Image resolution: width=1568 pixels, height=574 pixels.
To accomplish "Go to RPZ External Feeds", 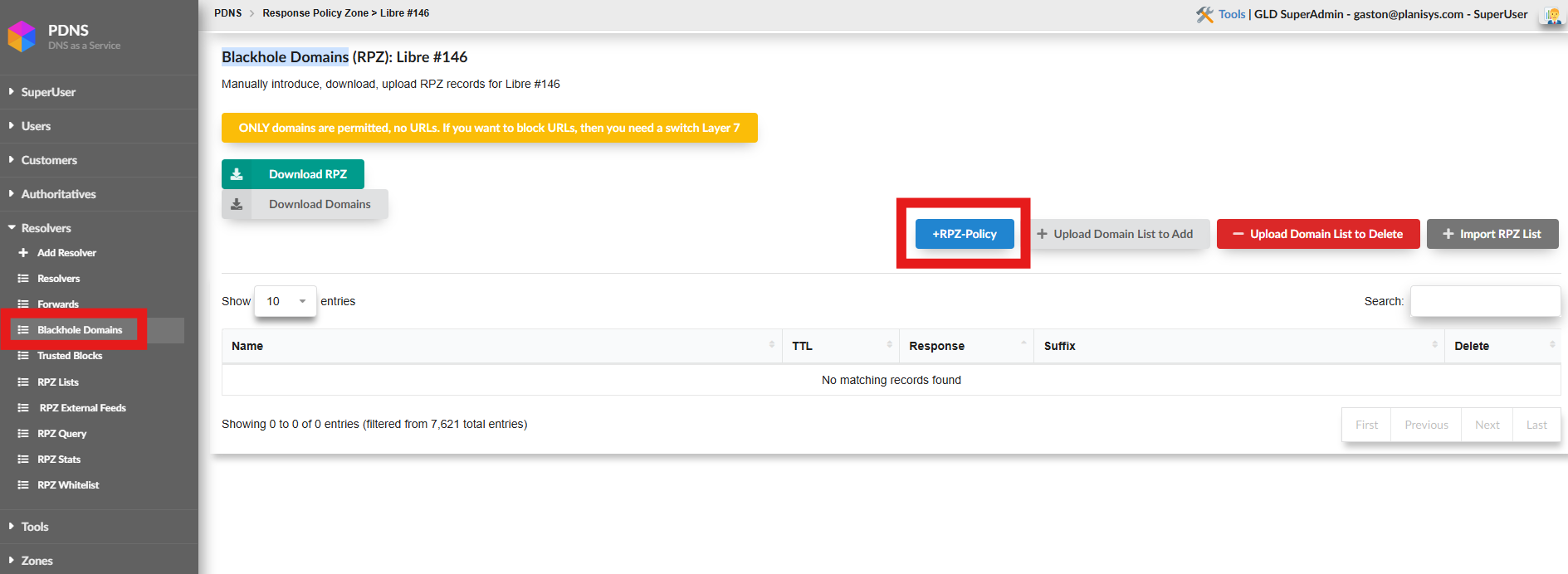I will pos(82,408).
